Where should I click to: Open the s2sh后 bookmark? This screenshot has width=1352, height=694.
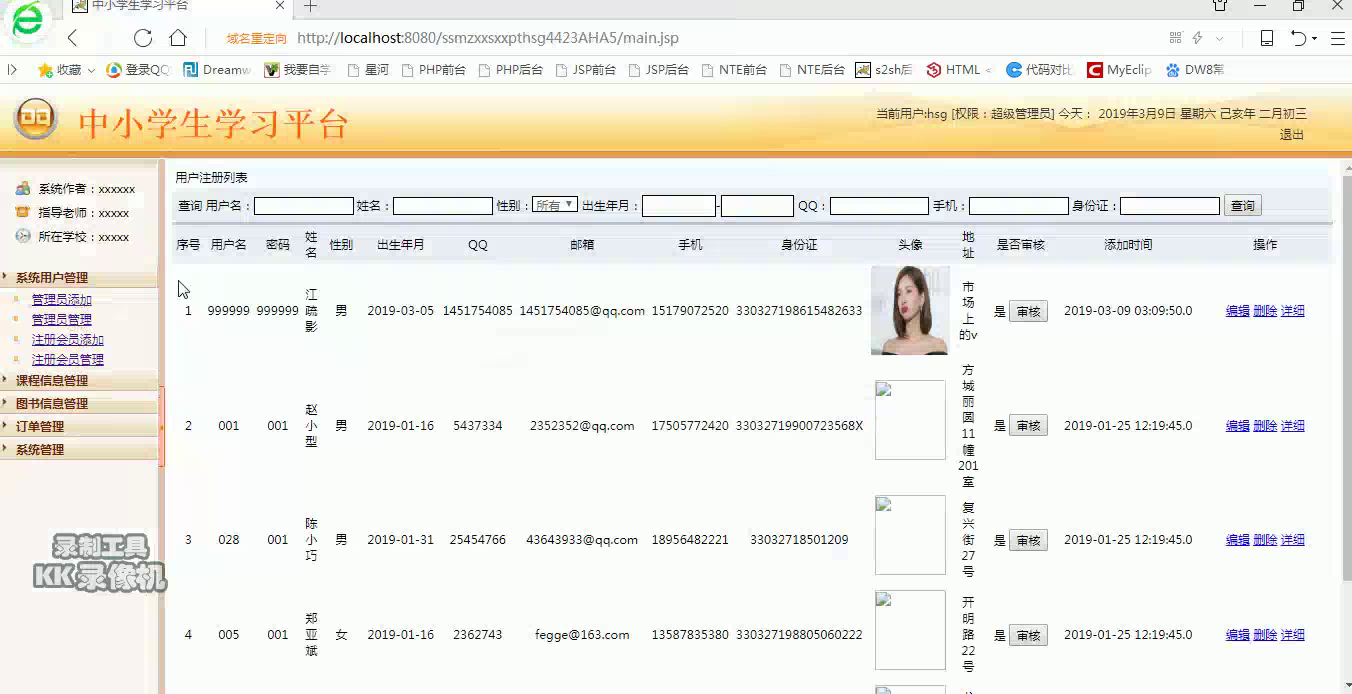coord(884,70)
